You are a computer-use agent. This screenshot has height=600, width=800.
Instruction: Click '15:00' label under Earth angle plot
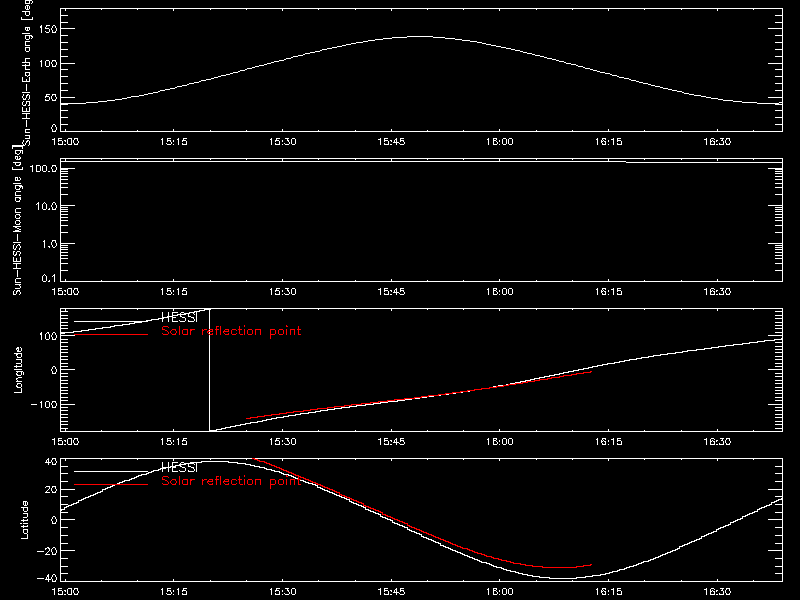click(65, 142)
